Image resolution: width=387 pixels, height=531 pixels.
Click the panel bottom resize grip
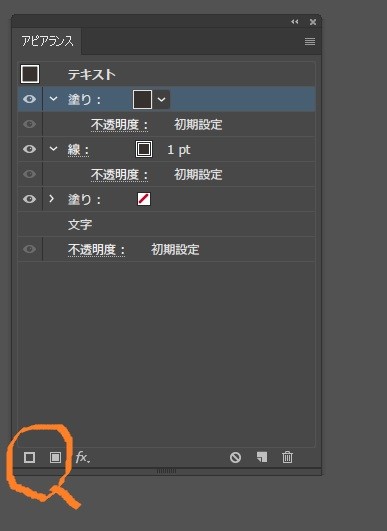pyautogui.click(x=166, y=471)
